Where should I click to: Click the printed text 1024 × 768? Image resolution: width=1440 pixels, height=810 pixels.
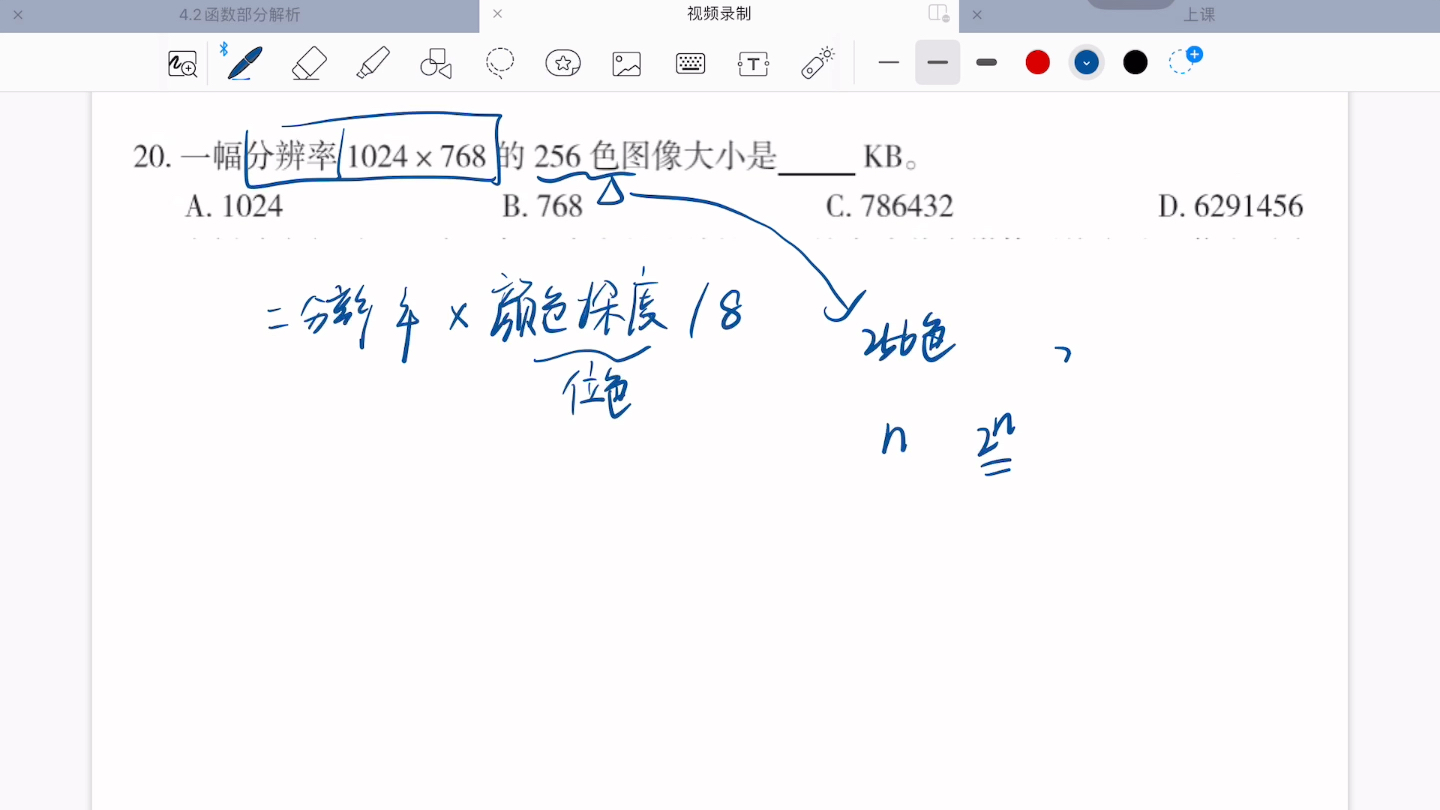coord(416,156)
